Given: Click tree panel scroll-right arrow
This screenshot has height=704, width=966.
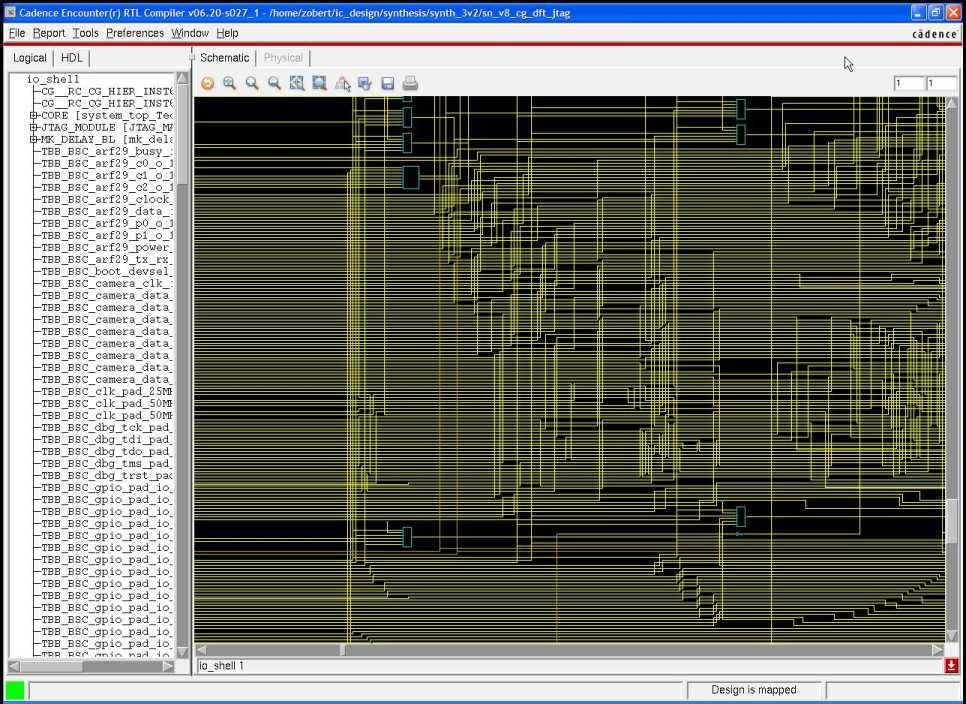Looking at the screenshot, I should [168, 666].
